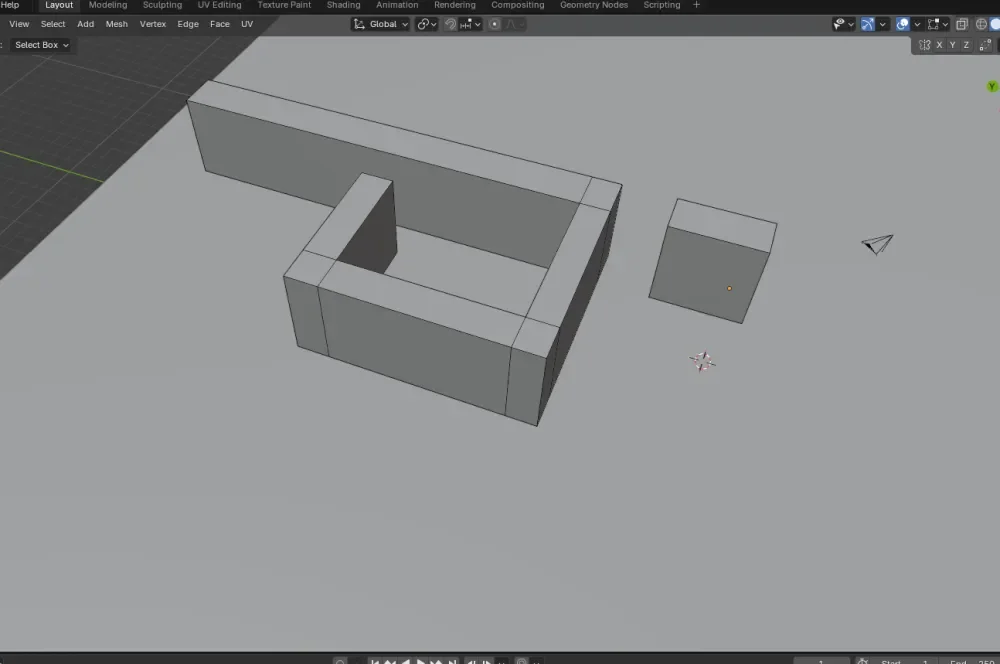Switch to Texture Paint workspace tab

point(284,4)
